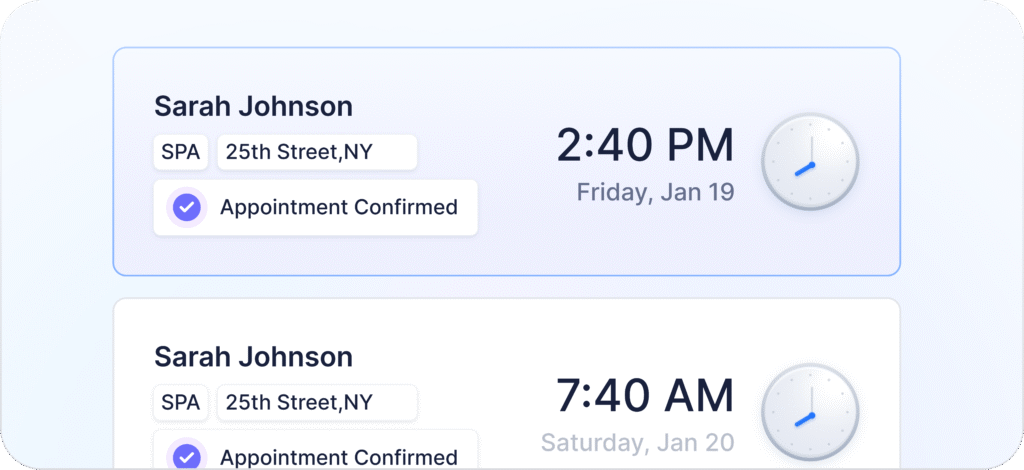Click the Sarah Johnson name in the bottom card

pos(253,356)
